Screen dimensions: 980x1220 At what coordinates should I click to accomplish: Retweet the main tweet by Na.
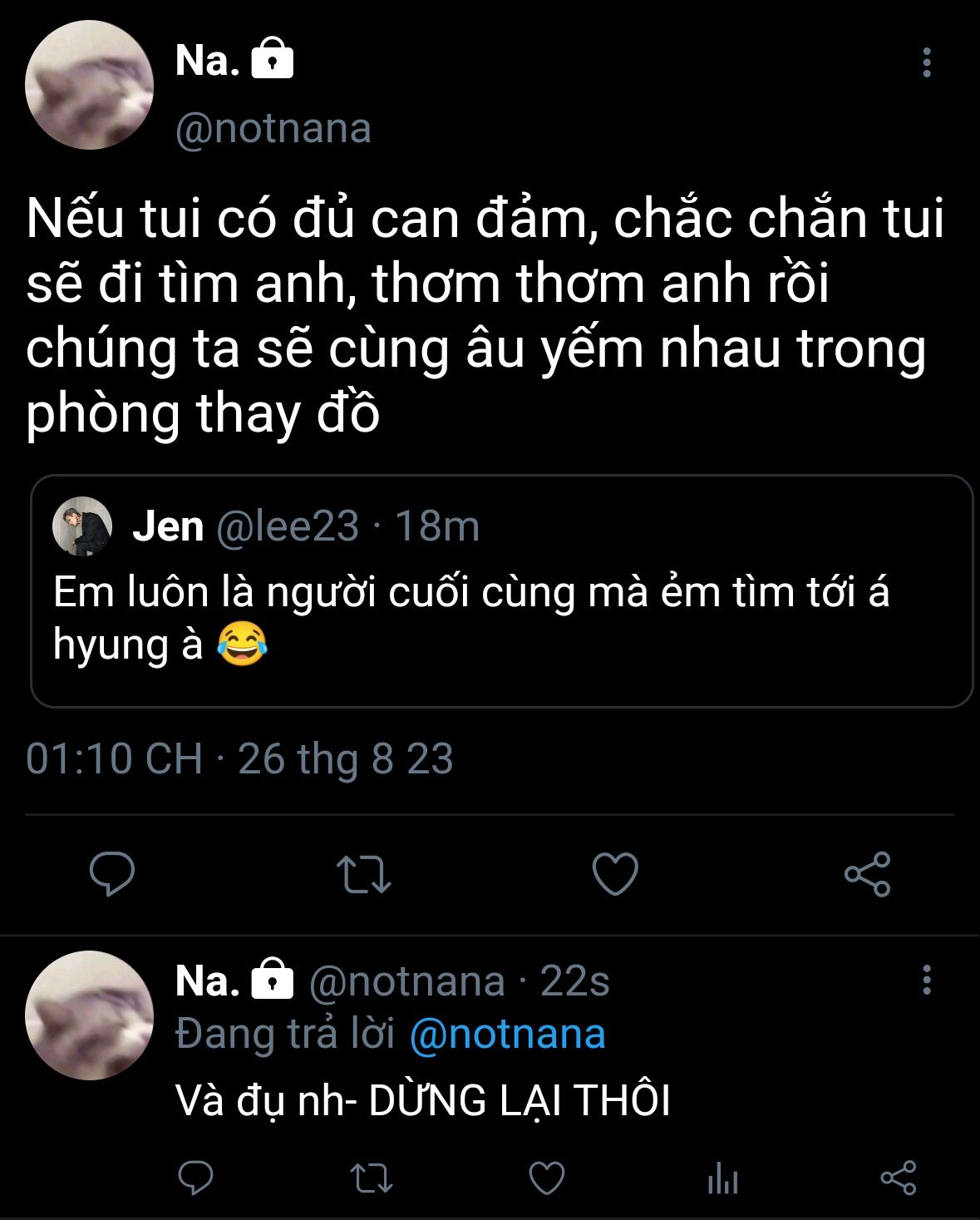pyautogui.click(x=363, y=874)
